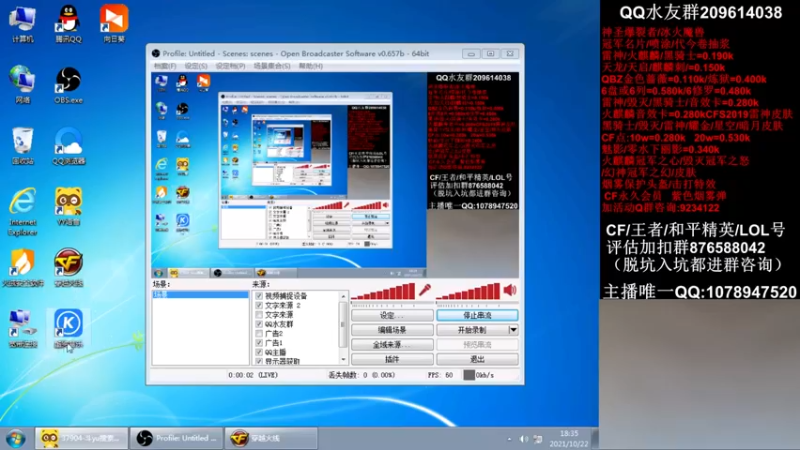Click the OBS logo in the title bar
The image size is (800, 450).
(156, 53)
